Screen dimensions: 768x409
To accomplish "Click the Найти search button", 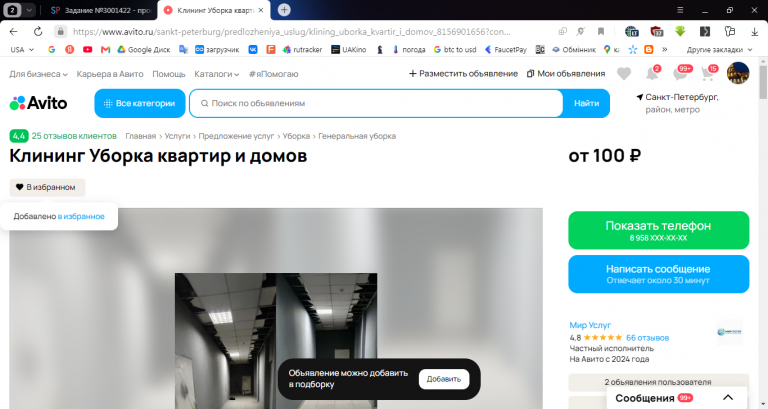I will coord(586,103).
